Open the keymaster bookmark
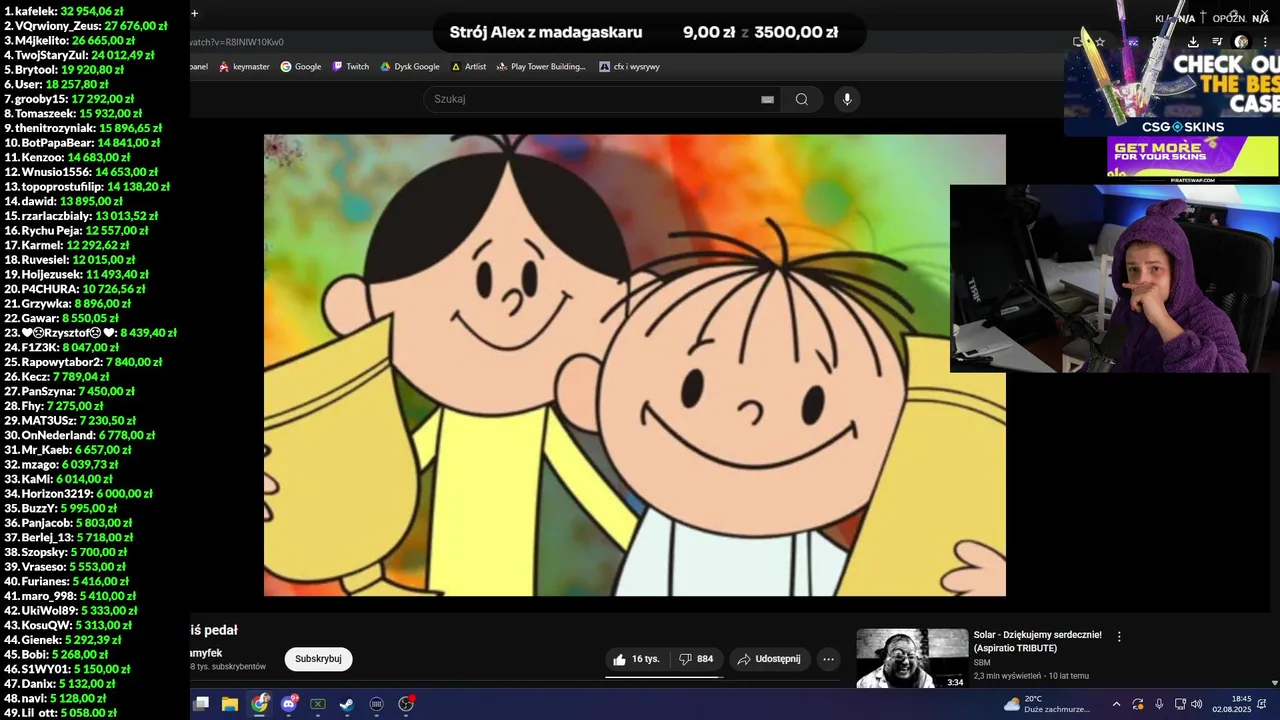 pyautogui.click(x=243, y=67)
